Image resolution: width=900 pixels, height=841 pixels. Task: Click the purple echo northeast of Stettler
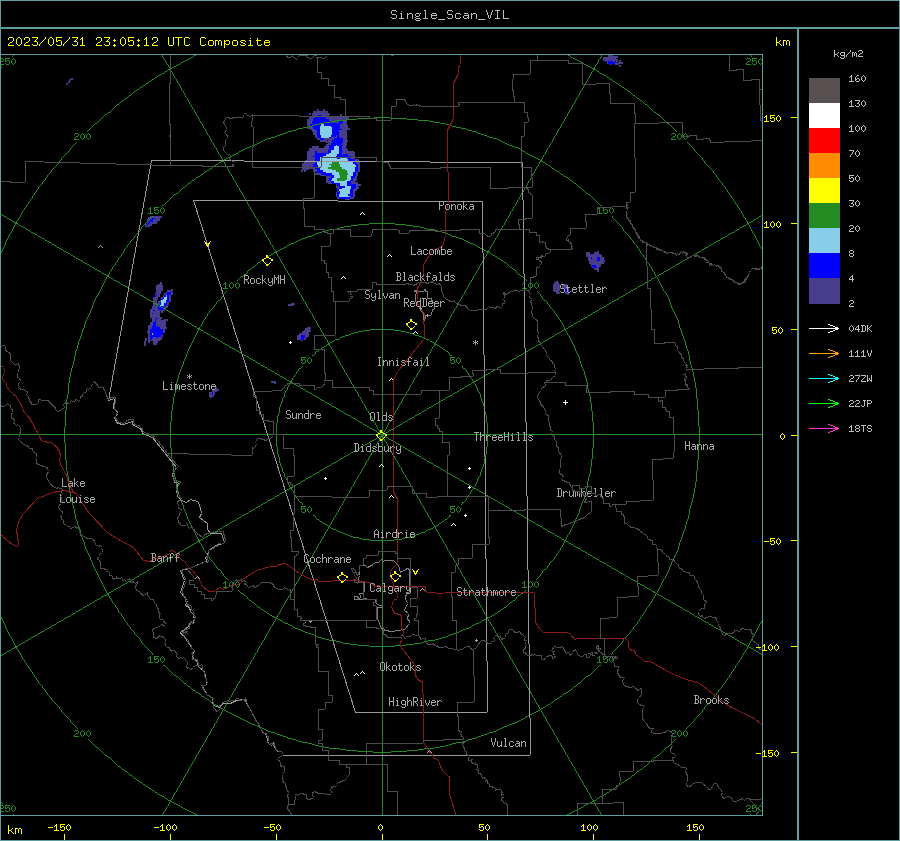(595, 260)
